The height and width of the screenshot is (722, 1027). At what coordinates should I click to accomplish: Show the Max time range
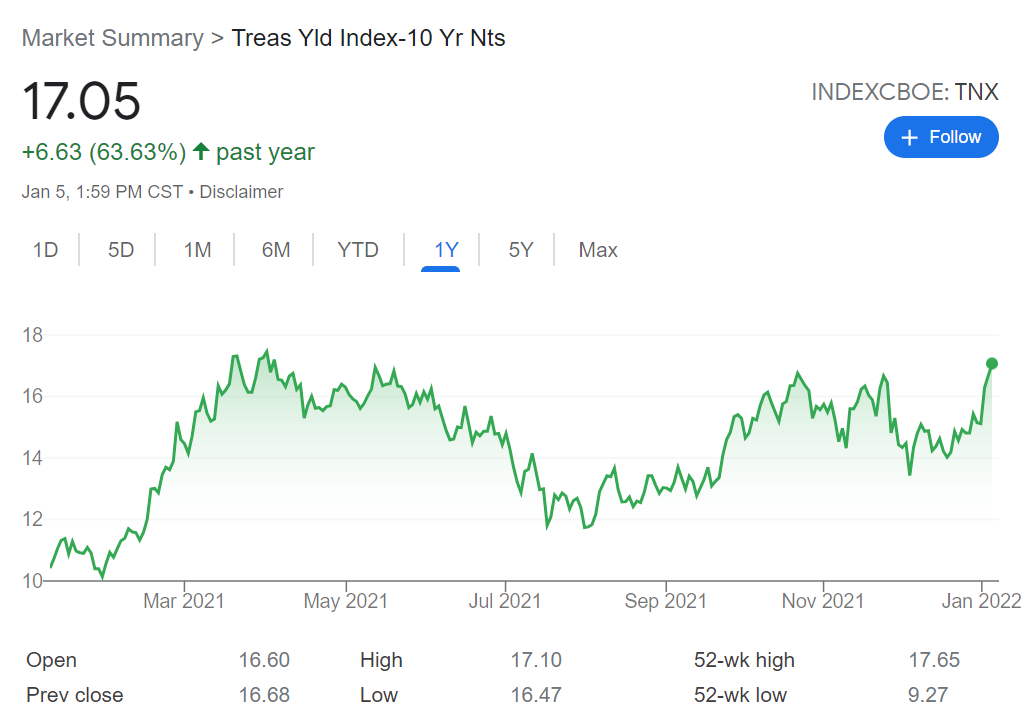tap(598, 250)
